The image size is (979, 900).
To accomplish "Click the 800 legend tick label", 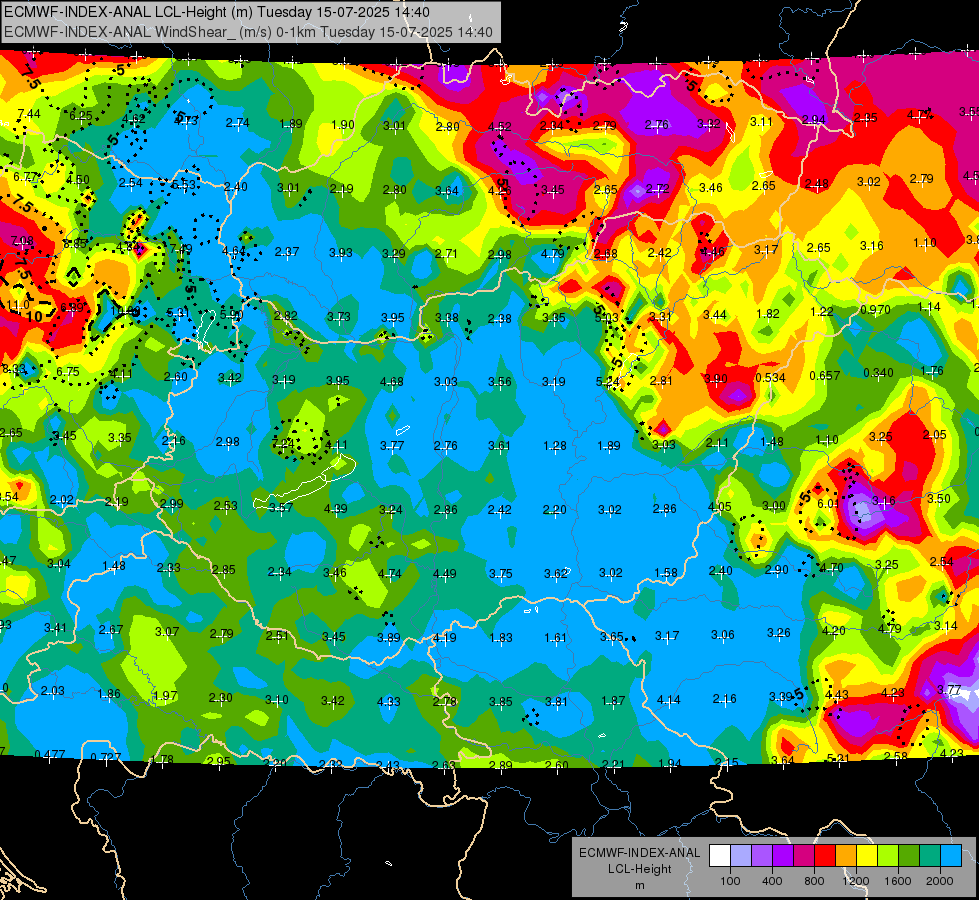I will (x=814, y=881).
